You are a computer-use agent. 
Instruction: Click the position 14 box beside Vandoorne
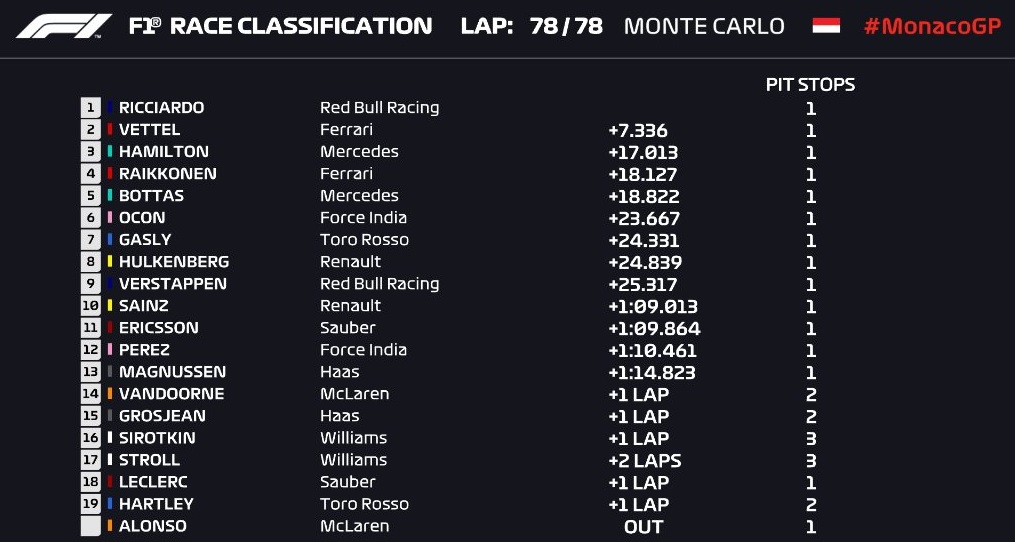(91, 394)
